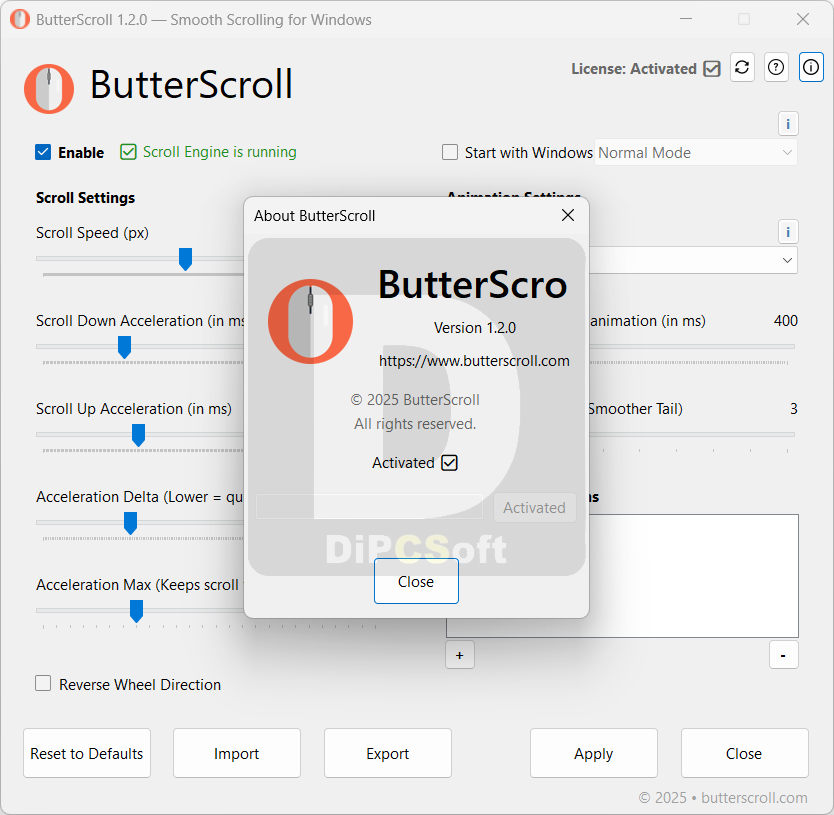Toggle Reverse Wheel Direction checkbox
Viewport: 834px width, 815px height.
tap(43, 683)
